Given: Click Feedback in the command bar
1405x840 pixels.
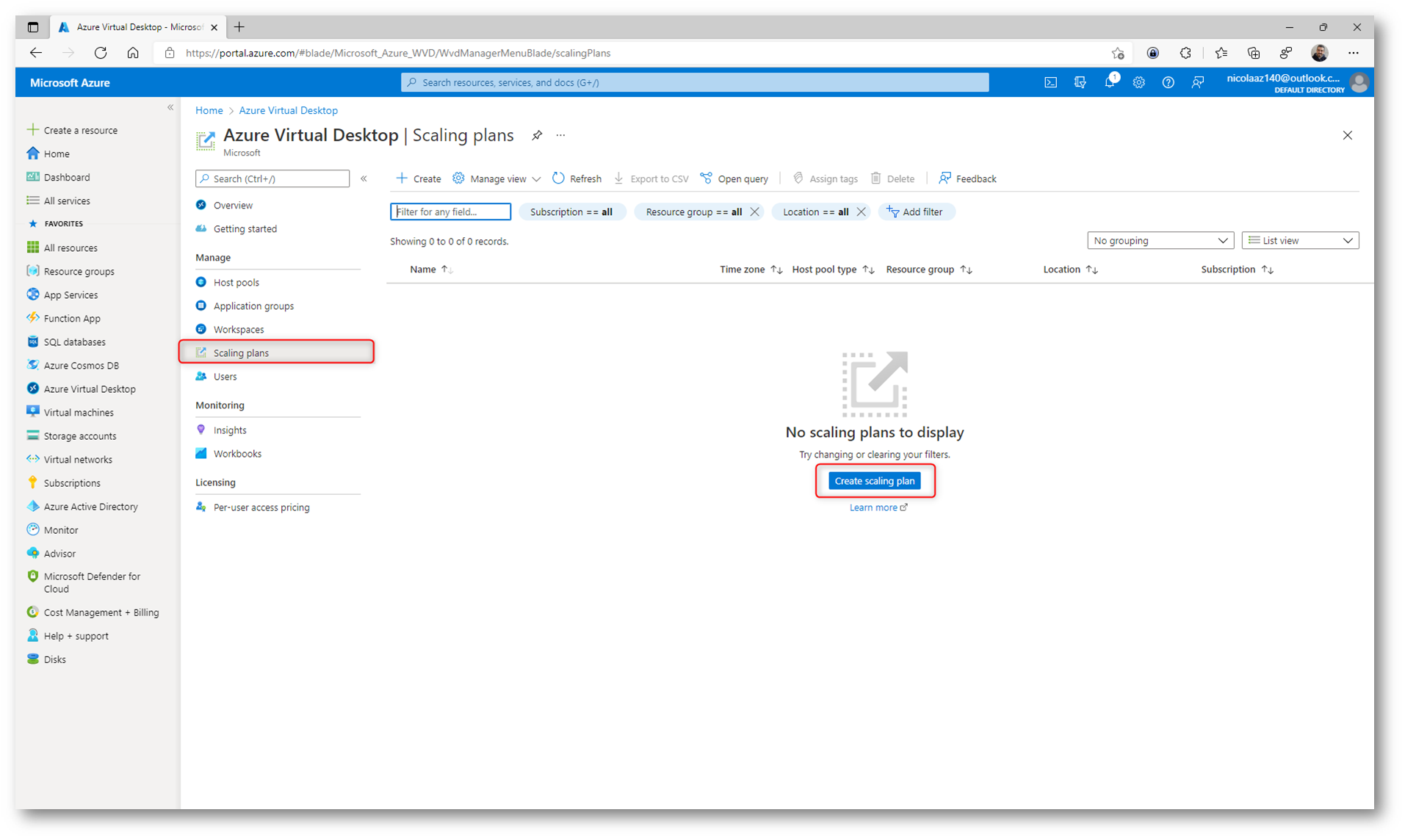Looking at the screenshot, I should (x=967, y=178).
